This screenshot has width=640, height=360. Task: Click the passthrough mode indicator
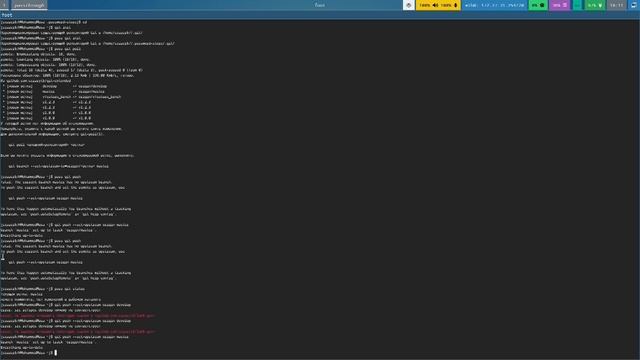pyautogui.click(x=29, y=5)
